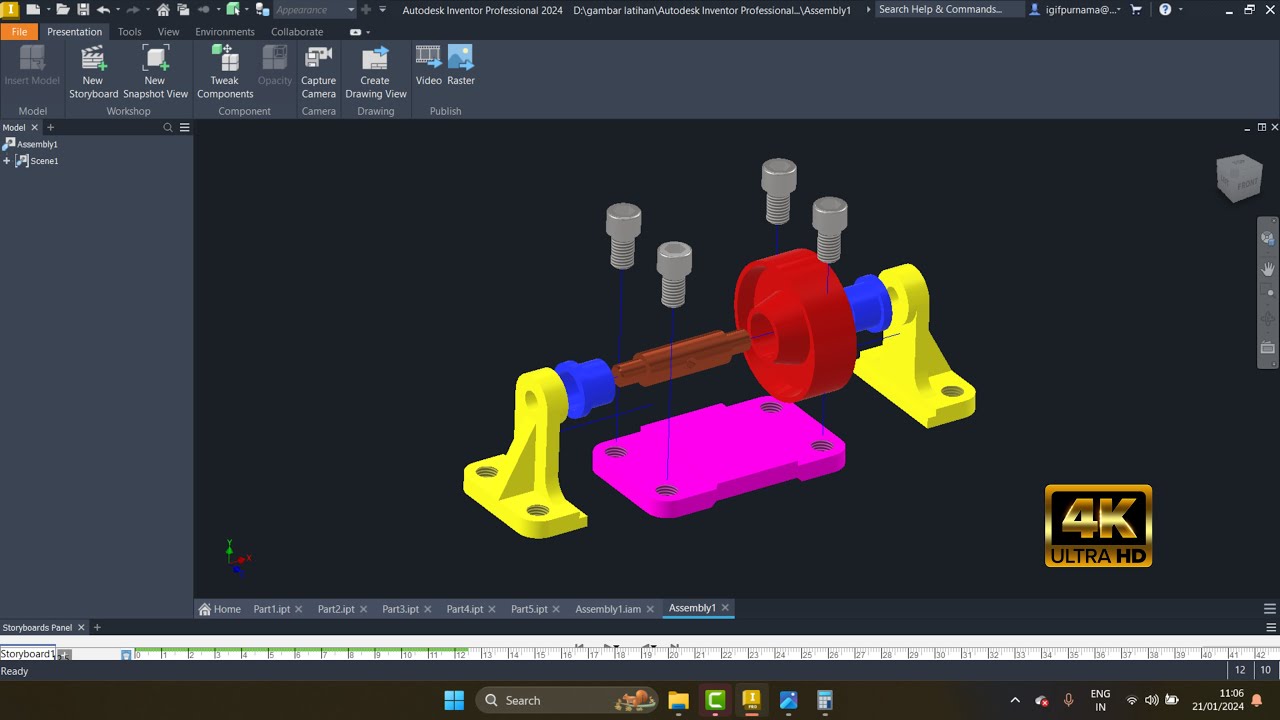This screenshot has width=1280, height=720.
Task: Click the Autodesk App Store cart icon
Action: pos(1136,9)
